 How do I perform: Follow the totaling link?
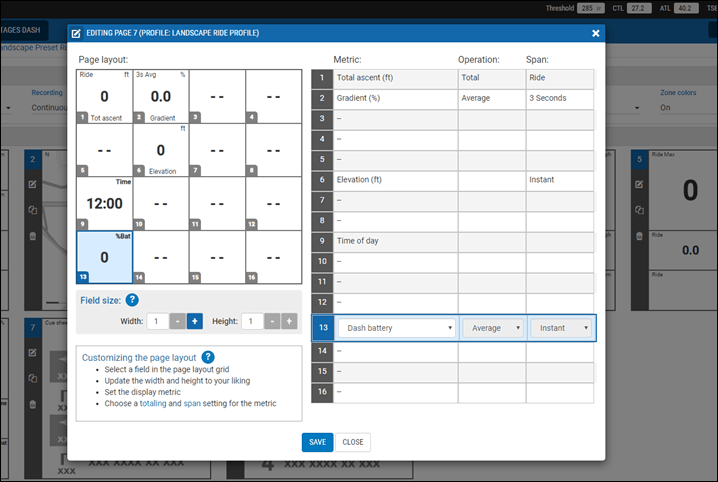[x=153, y=403]
